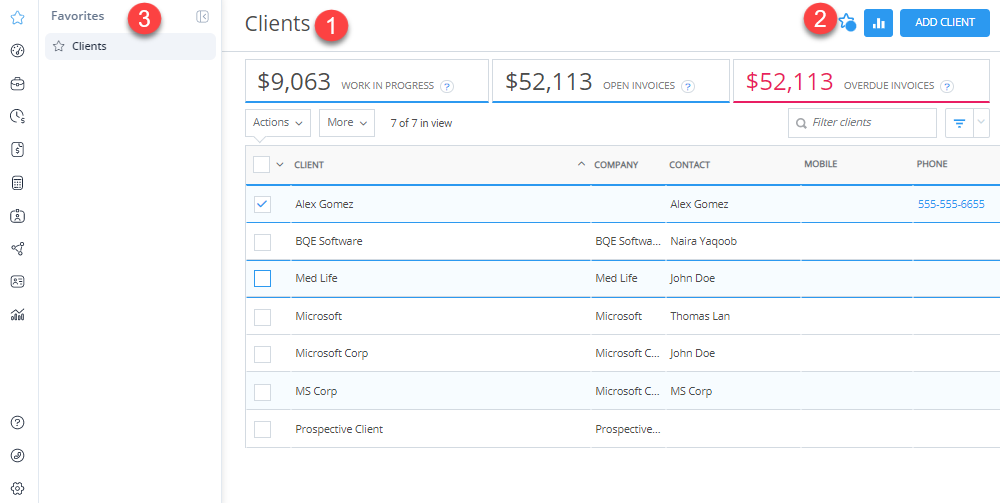
Task: Call phone number 555-555-6655
Action: coord(951,204)
